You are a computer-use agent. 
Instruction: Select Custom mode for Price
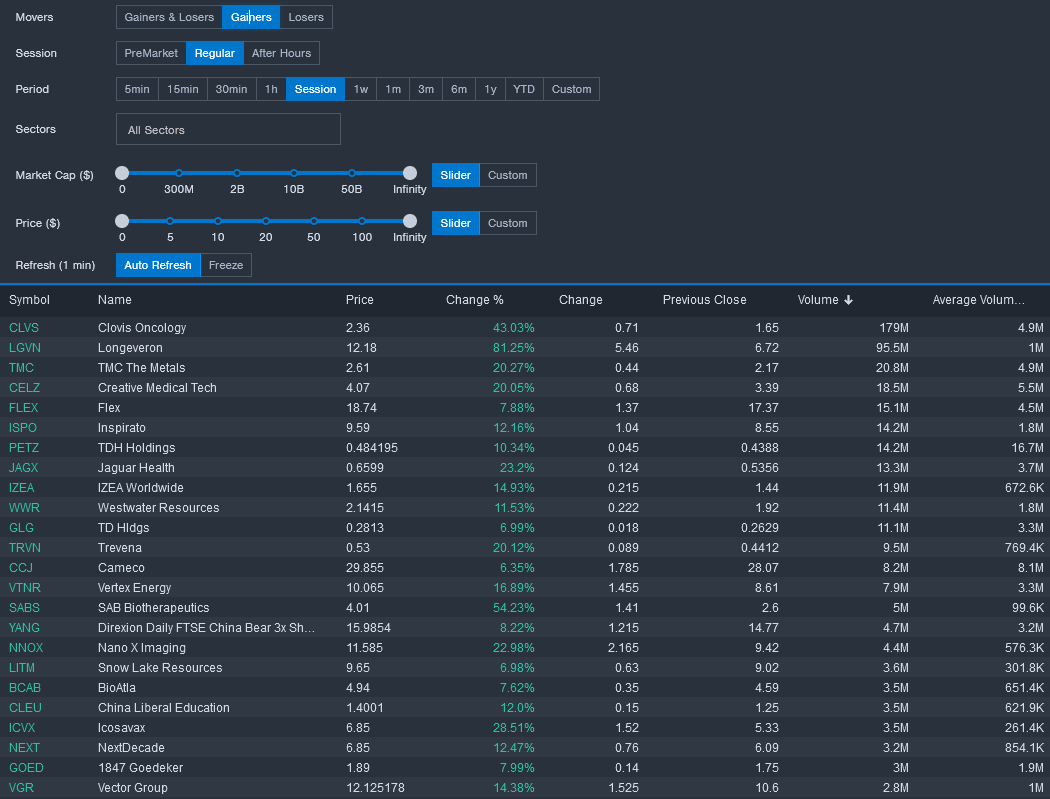508,223
